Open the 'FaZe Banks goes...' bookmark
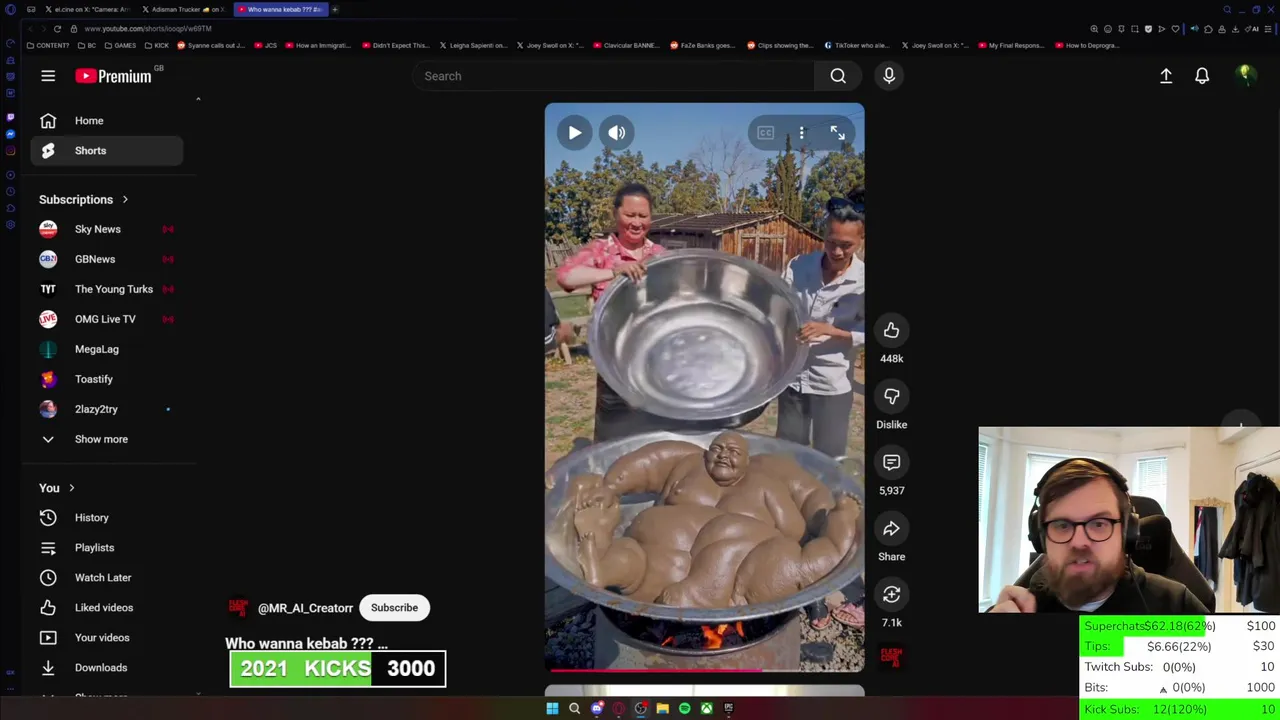1280x720 pixels. [702, 45]
